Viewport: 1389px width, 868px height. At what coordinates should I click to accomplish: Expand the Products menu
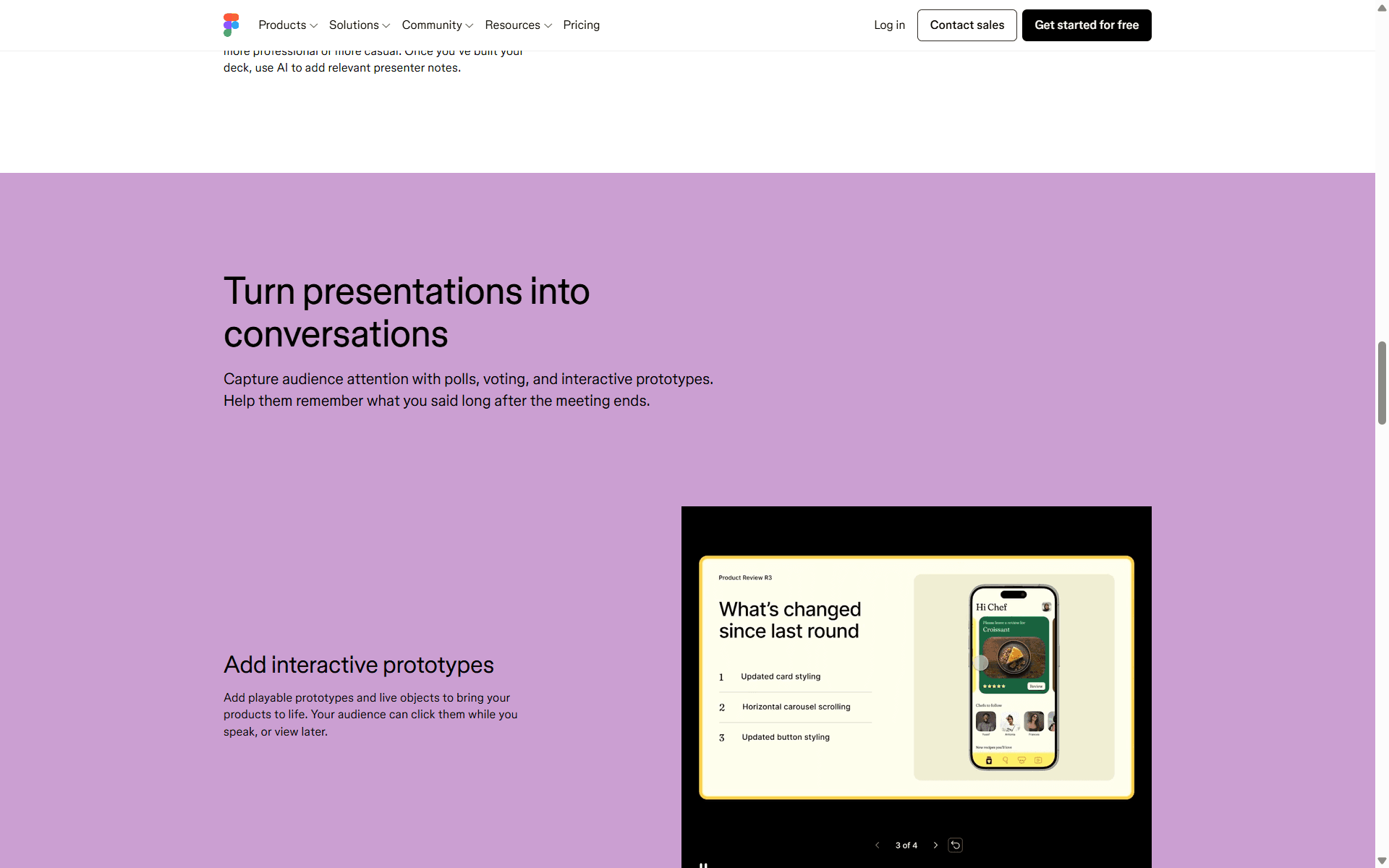(288, 25)
